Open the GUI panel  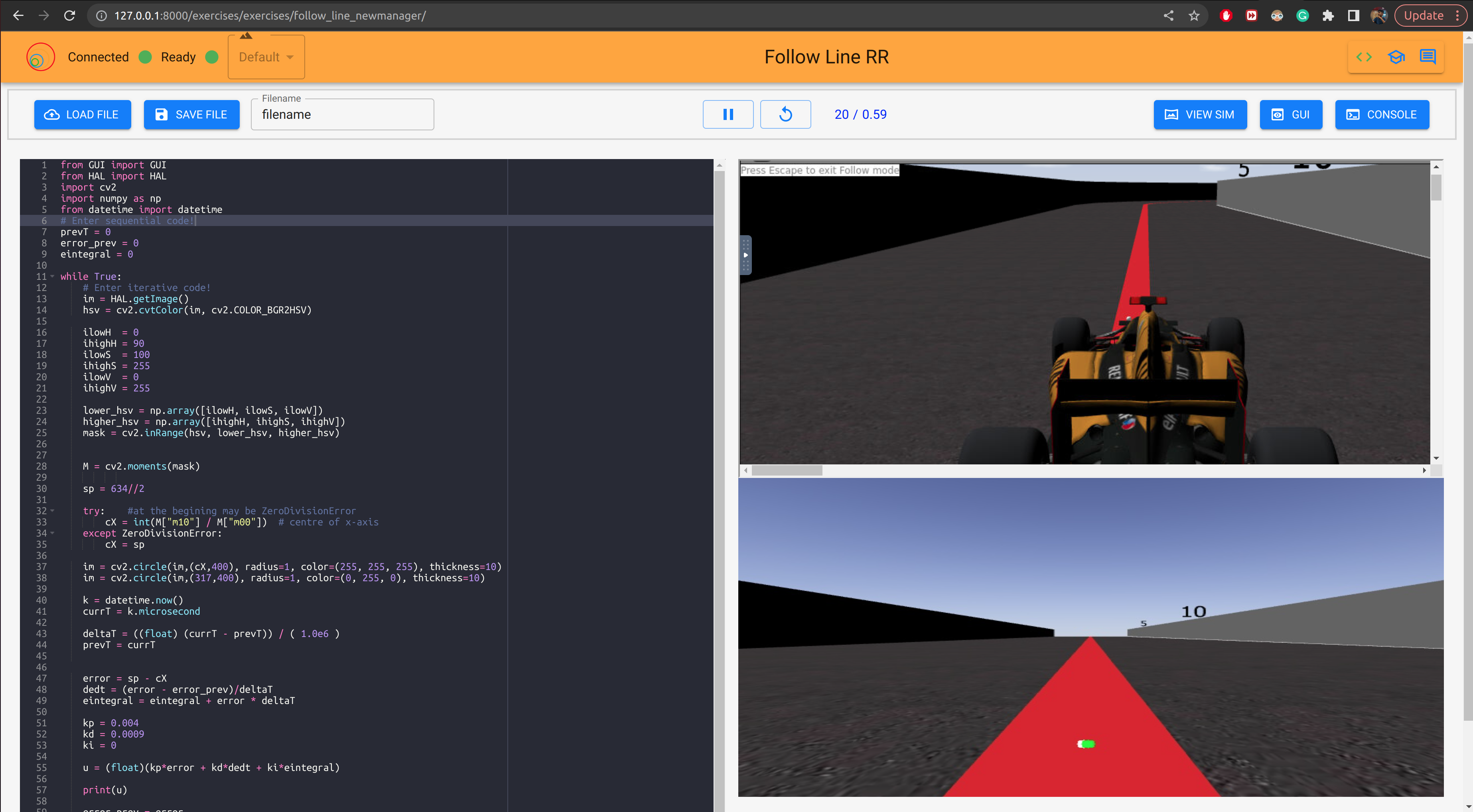1291,114
